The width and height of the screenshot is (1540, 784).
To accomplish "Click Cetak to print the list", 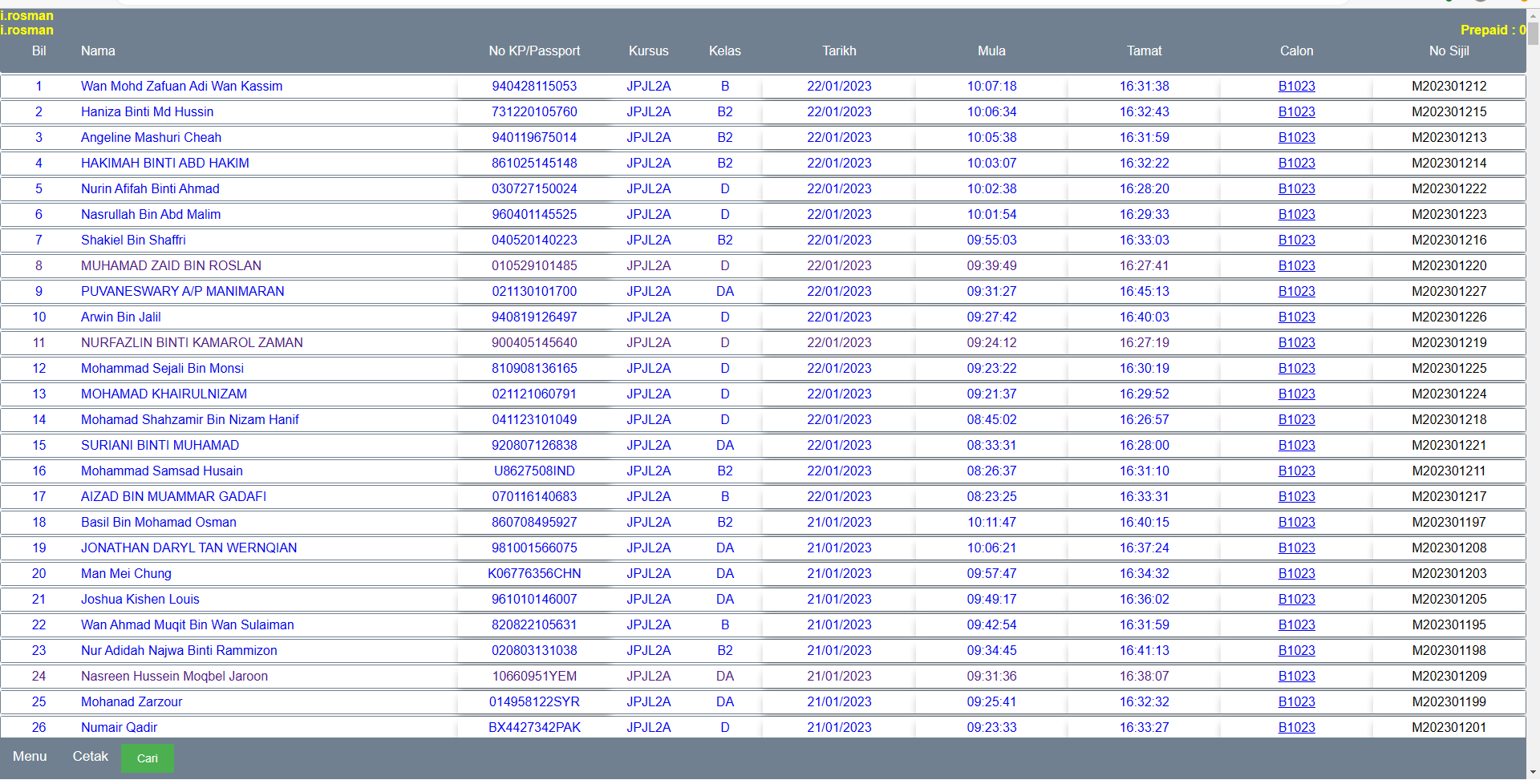I will point(90,756).
